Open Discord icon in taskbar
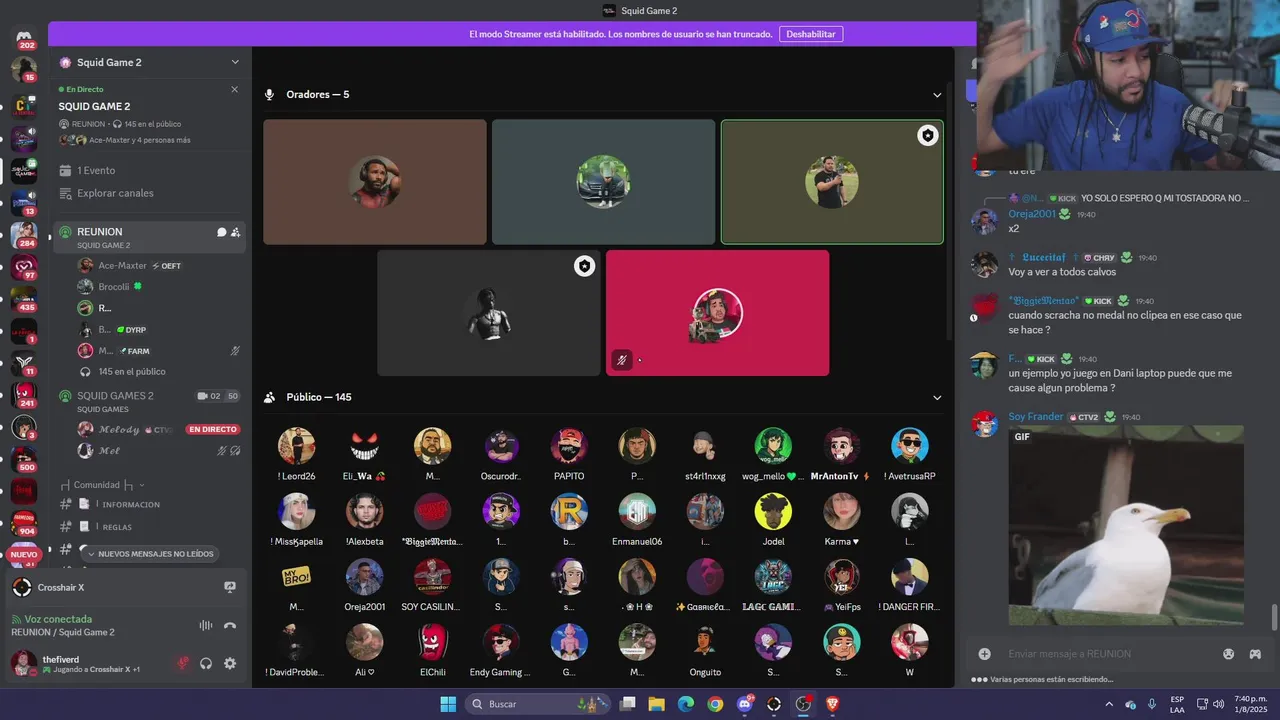Image resolution: width=1280 pixels, height=720 pixels. (745, 704)
